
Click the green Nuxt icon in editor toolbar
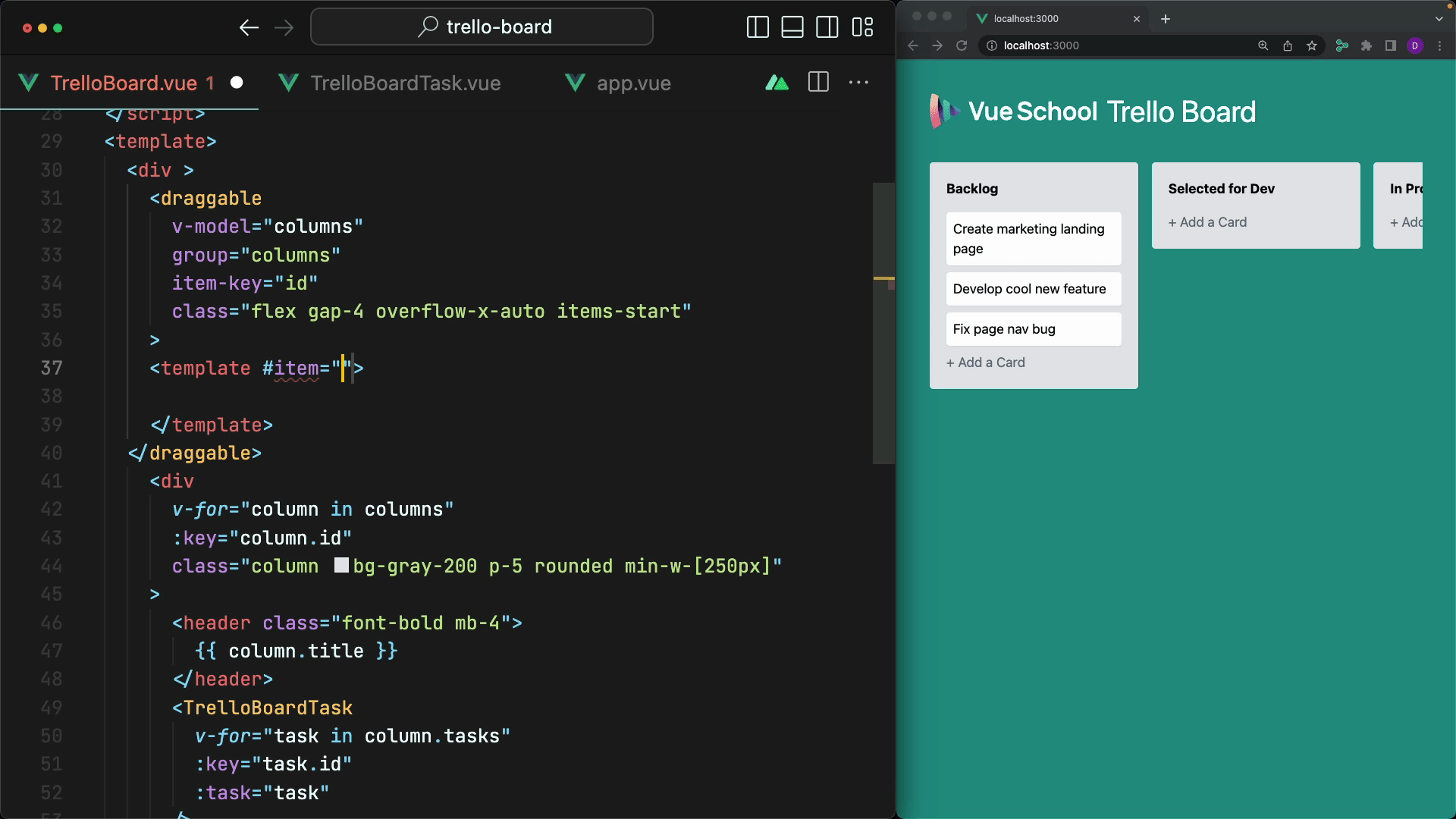coord(777,83)
